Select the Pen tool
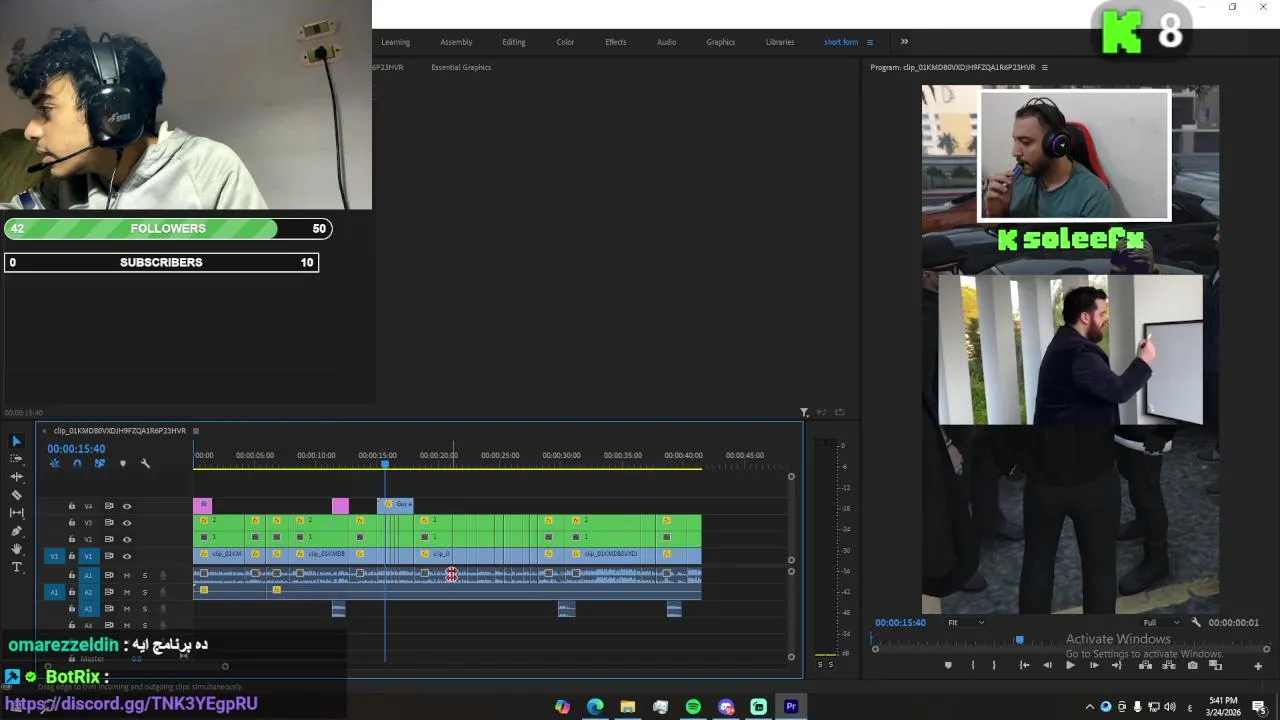 [16, 531]
